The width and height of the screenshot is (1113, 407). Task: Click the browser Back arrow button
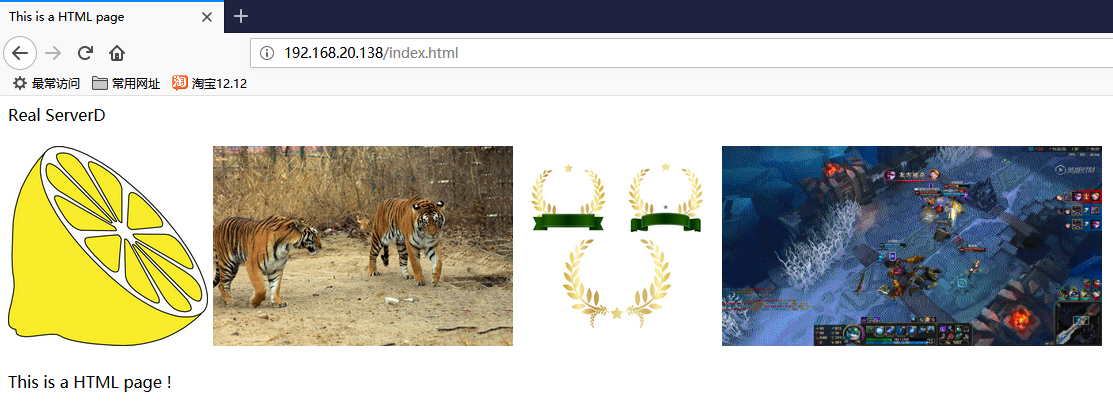(20, 53)
